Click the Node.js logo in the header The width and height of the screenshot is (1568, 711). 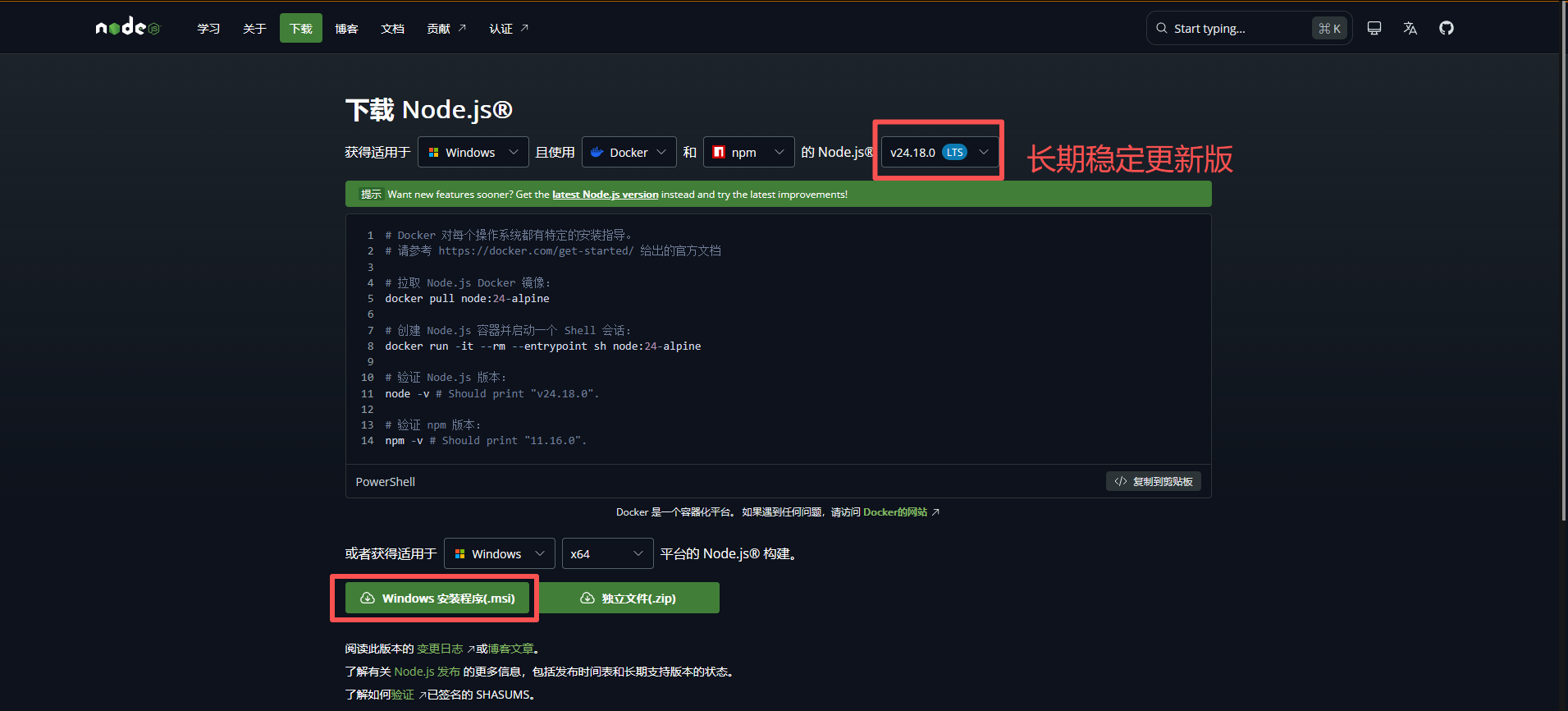click(127, 28)
